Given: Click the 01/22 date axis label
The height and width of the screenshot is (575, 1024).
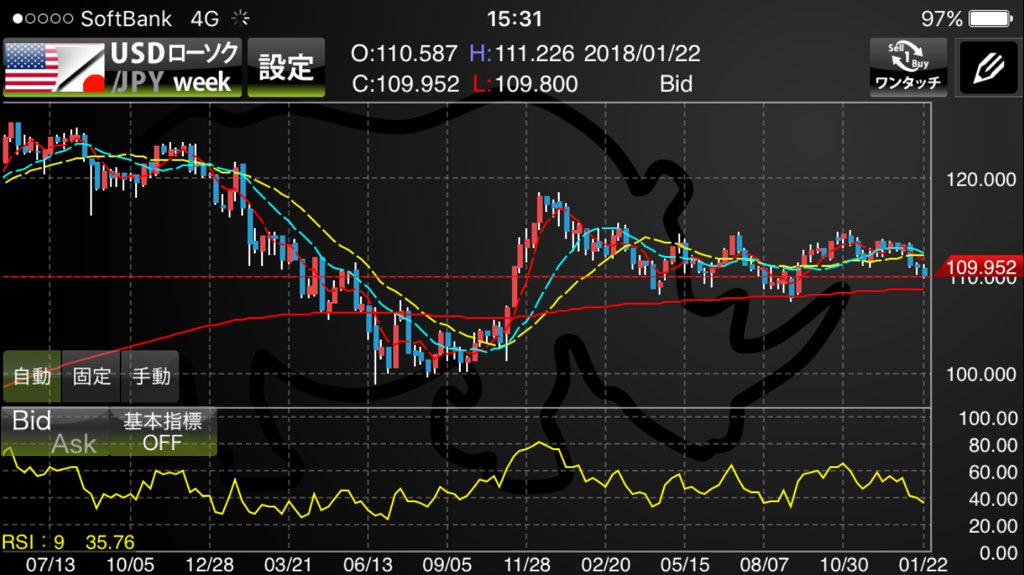Looking at the screenshot, I should point(923,565).
